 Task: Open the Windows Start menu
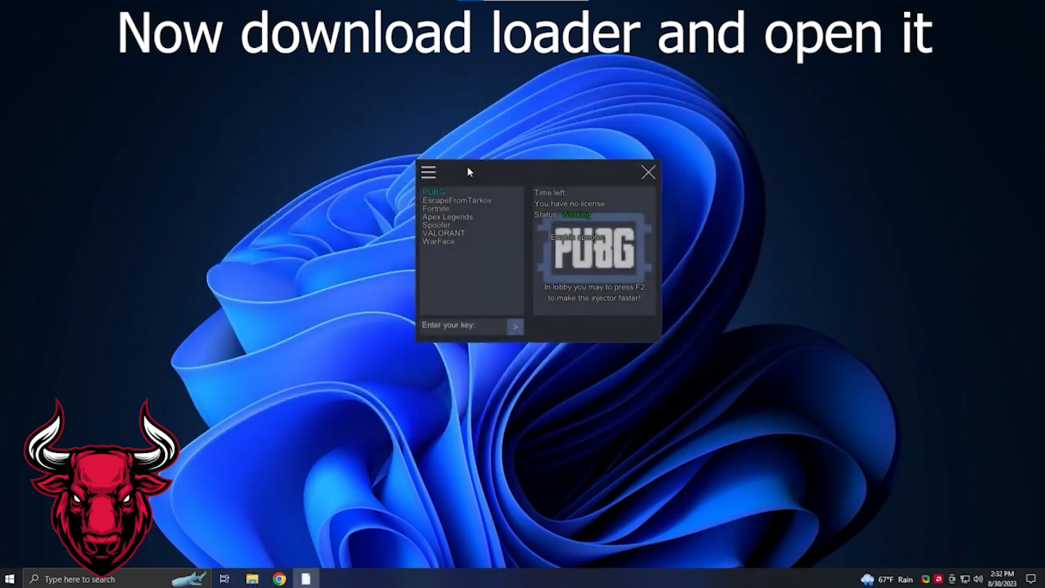(x=10, y=579)
